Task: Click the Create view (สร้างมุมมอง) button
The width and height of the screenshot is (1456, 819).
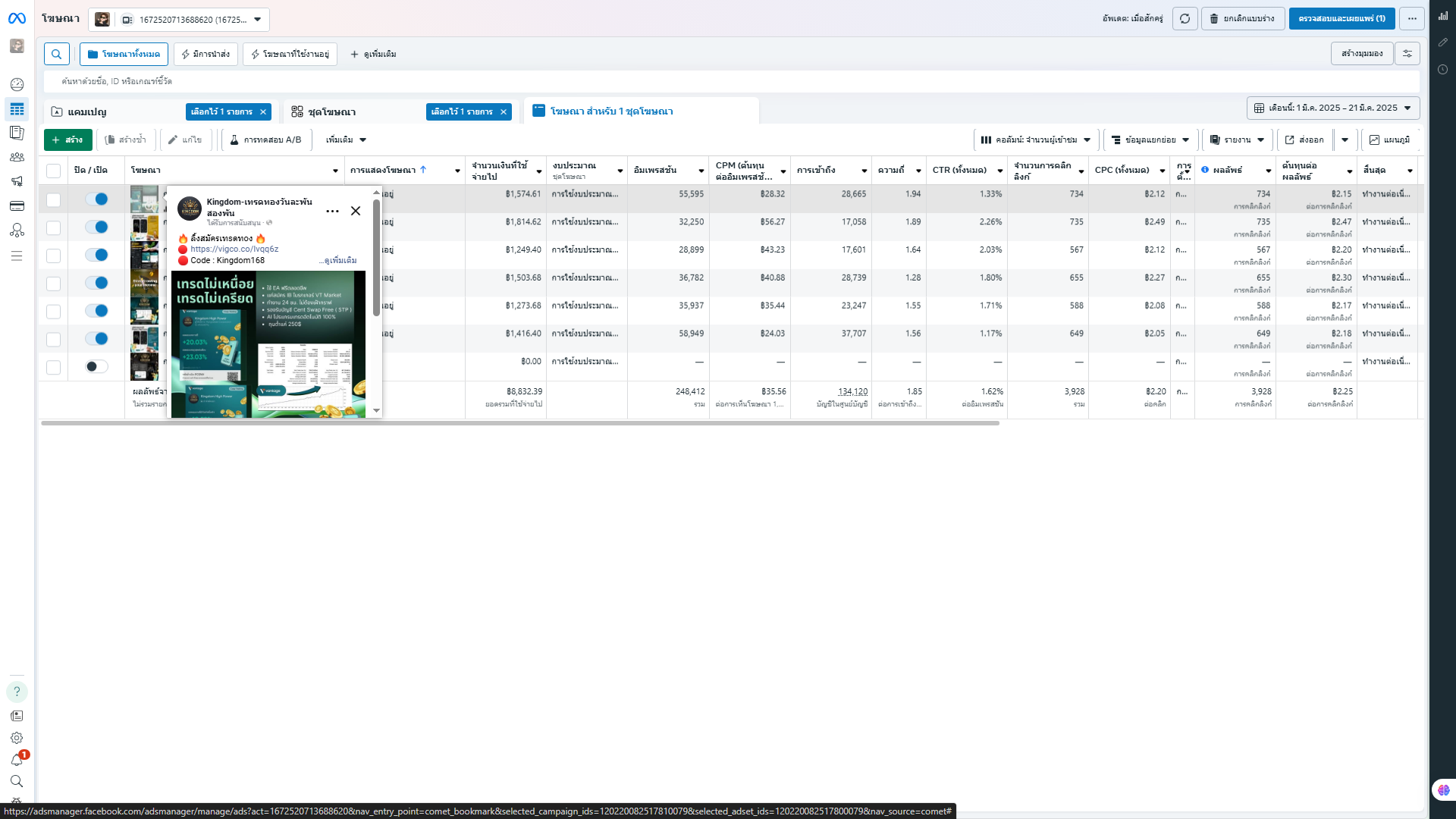Action: pyautogui.click(x=1362, y=53)
